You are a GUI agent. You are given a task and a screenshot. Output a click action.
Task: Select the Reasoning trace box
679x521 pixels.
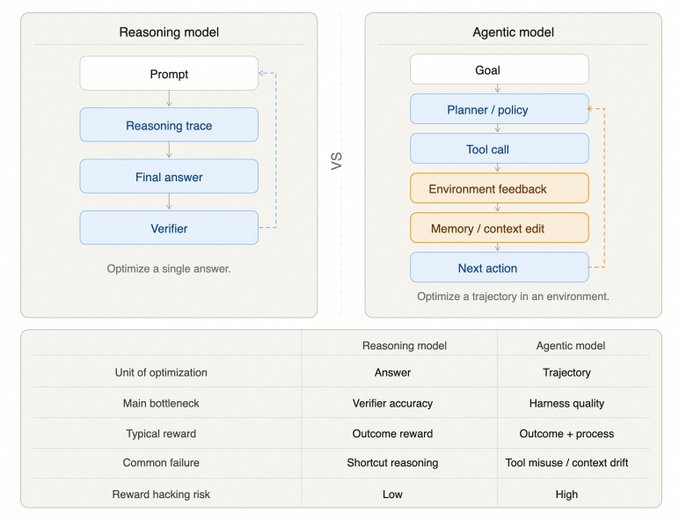pyautogui.click(x=169, y=126)
